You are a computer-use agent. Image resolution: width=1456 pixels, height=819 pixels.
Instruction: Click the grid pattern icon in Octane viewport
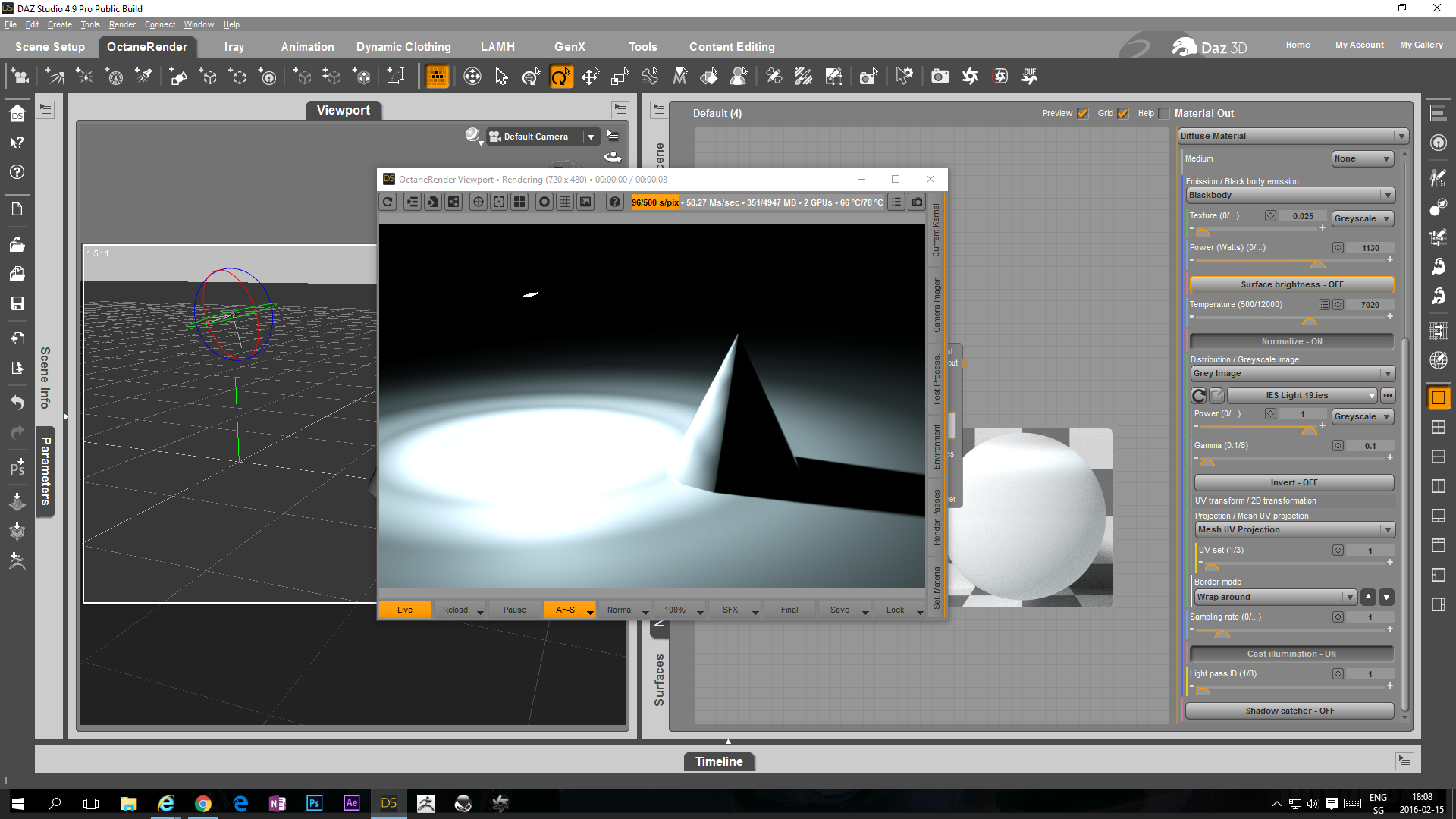click(x=565, y=202)
